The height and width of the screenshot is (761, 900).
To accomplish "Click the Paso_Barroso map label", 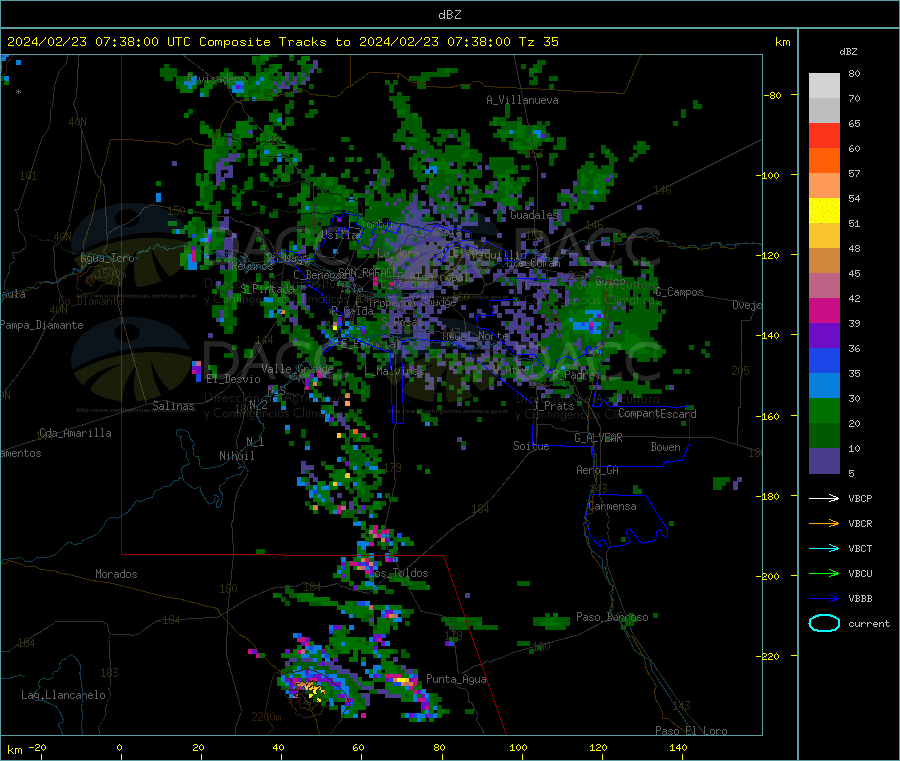I will (x=612, y=617).
